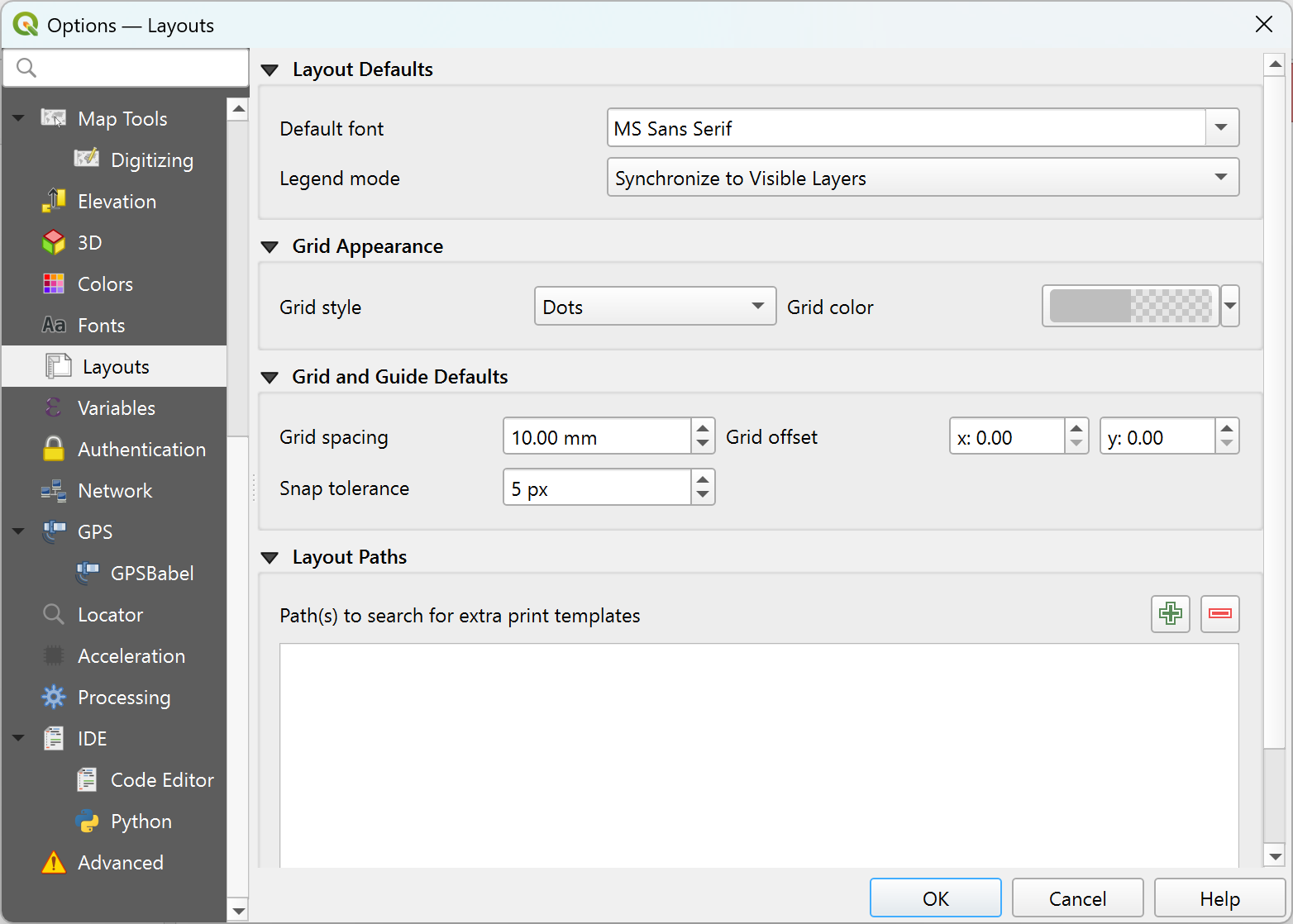
Task: Click the Python logo icon
Action: [x=87, y=821]
